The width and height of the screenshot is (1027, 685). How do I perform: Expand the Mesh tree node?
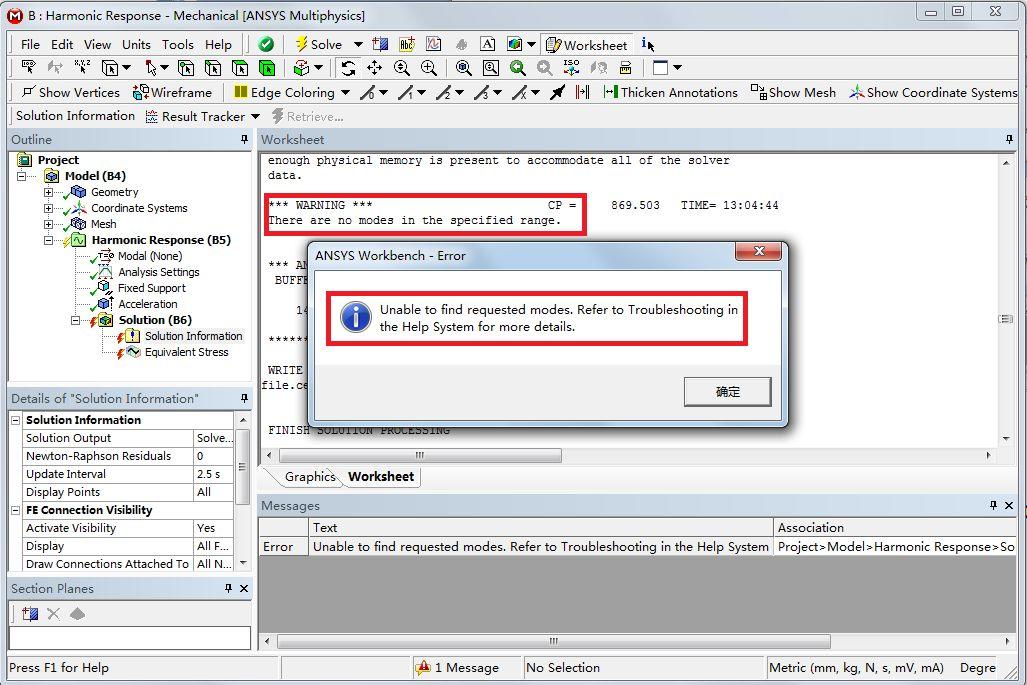click(x=48, y=224)
